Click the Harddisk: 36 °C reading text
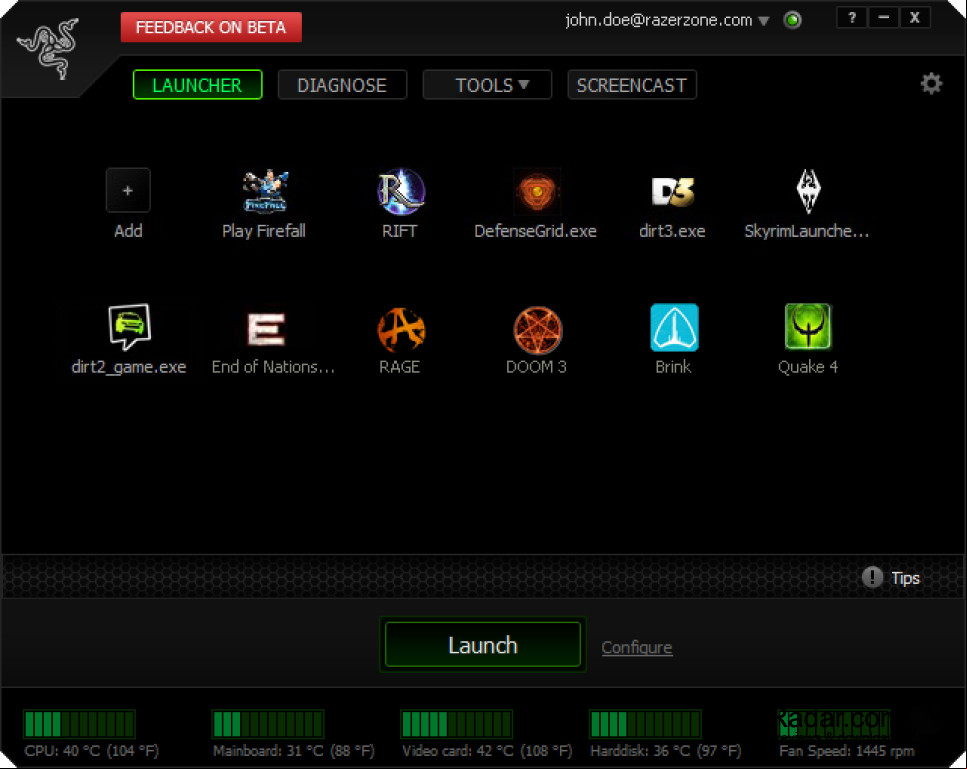This screenshot has height=769, width=967. click(x=666, y=751)
